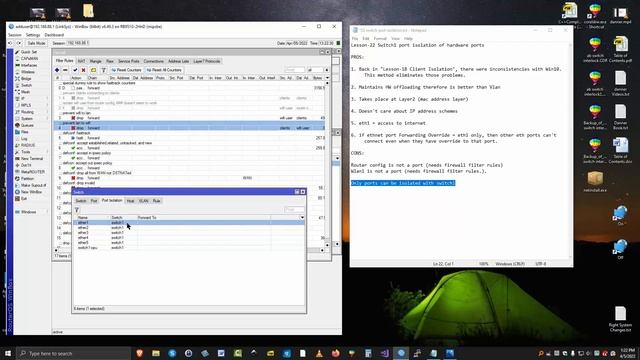The width and height of the screenshot is (640, 360).
Task: Open the firewall chain filter dropdown
Action: click(327, 70)
